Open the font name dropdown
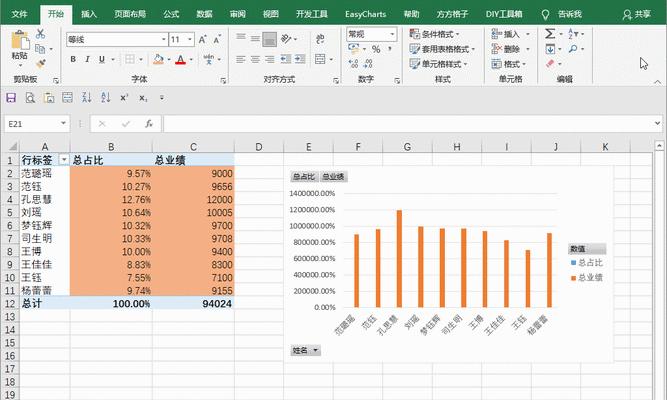667x400 pixels. (164, 40)
